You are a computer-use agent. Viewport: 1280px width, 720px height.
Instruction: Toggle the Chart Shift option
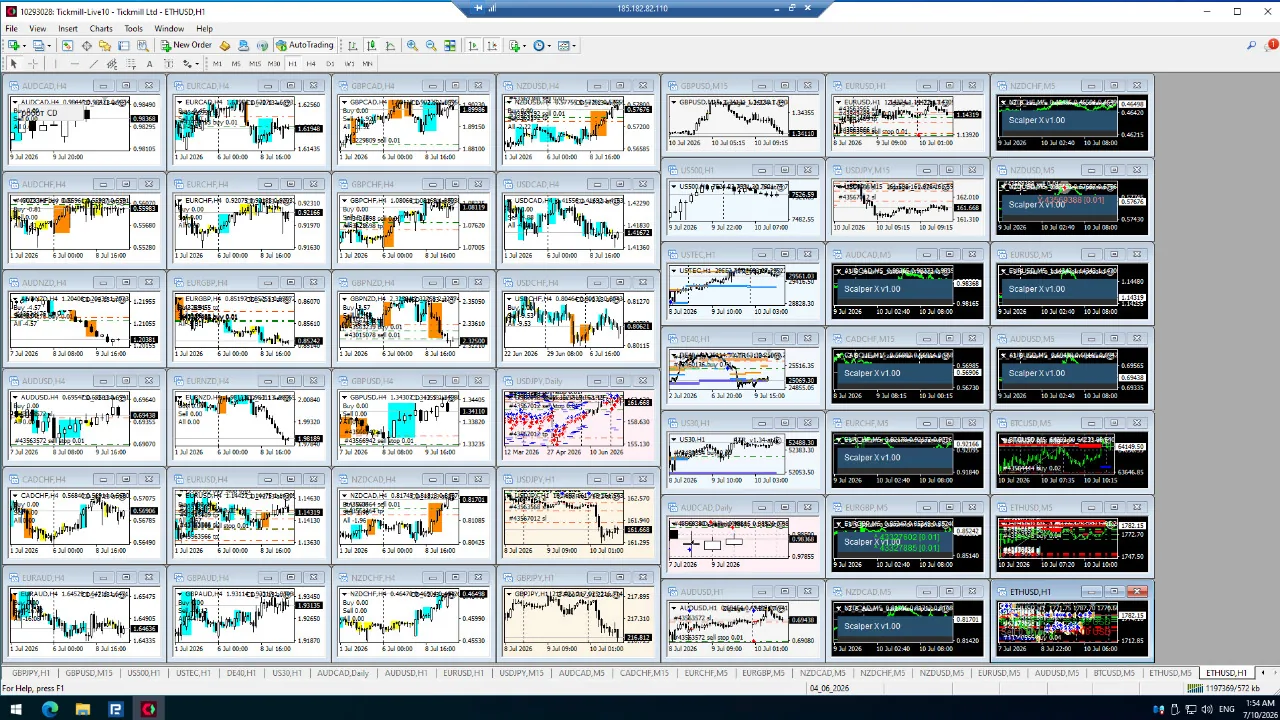pyautogui.click(x=492, y=45)
